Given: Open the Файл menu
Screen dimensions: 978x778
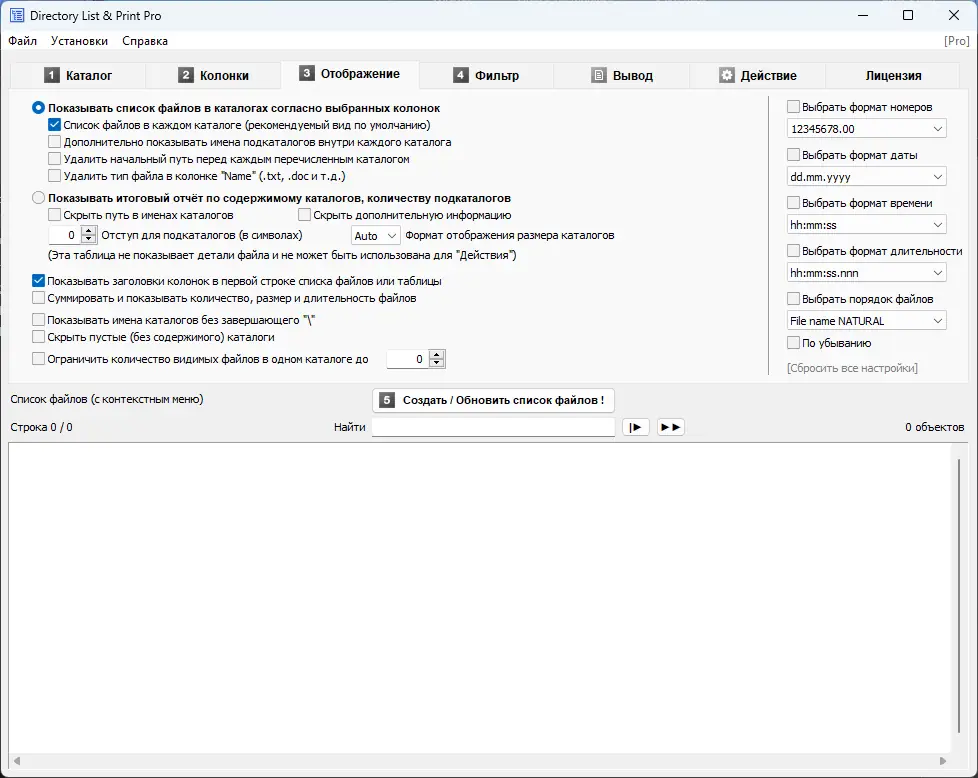Looking at the screenshot, I should pos(22,41).
